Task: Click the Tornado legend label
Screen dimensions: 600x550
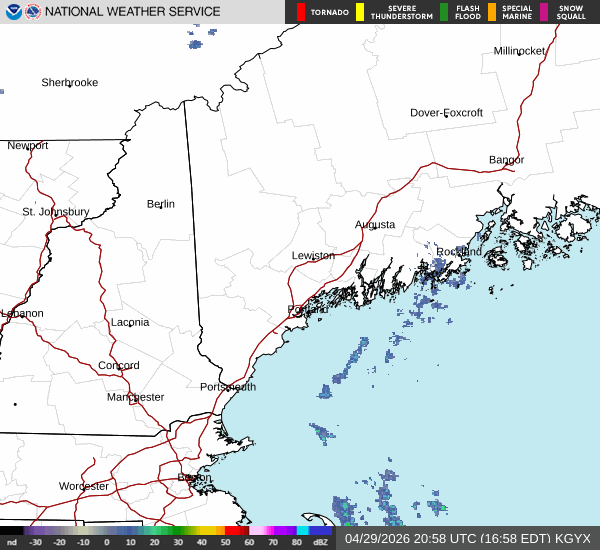Action: [329, 12]
